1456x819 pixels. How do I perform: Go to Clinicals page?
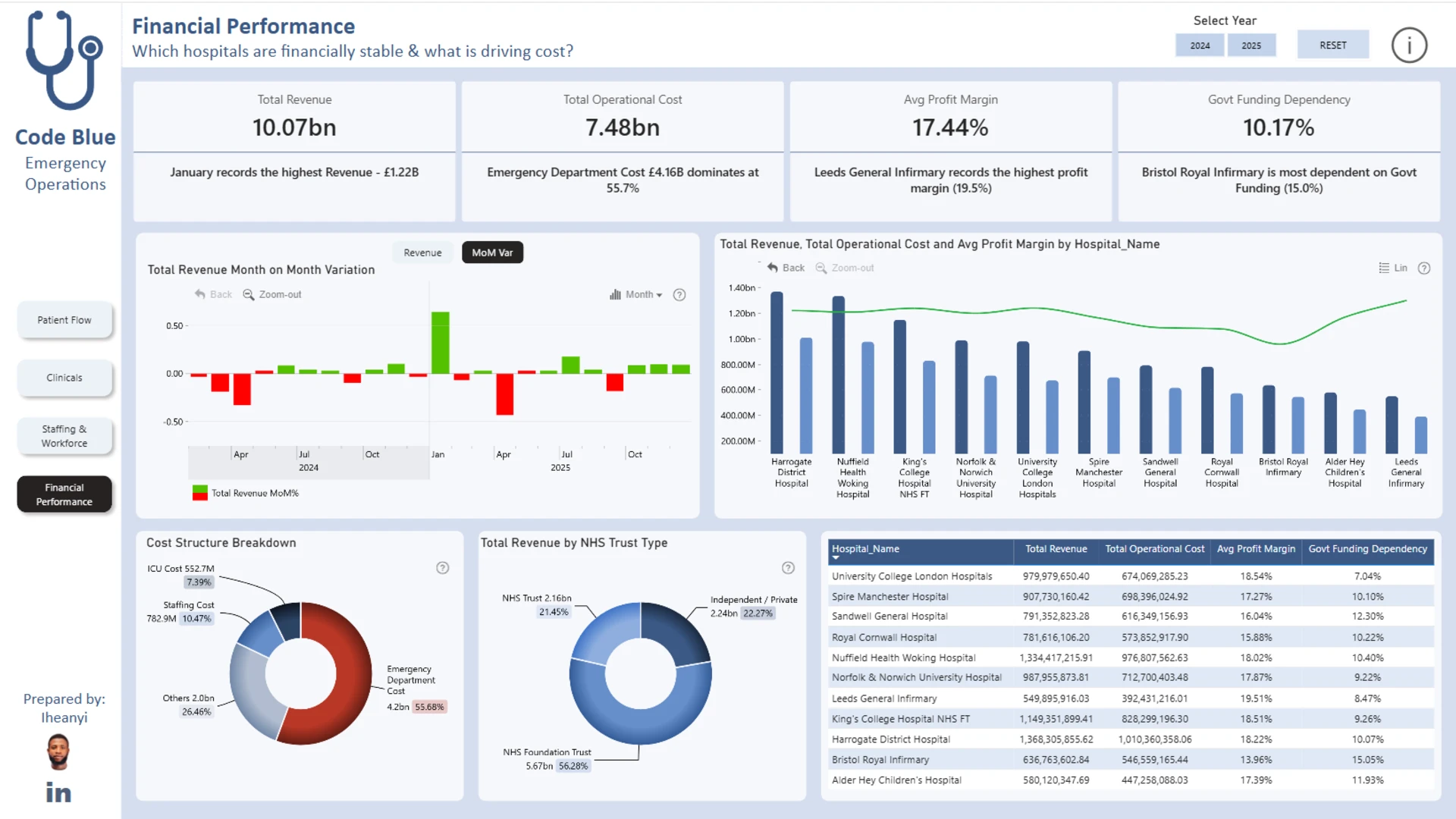(64, 378)
